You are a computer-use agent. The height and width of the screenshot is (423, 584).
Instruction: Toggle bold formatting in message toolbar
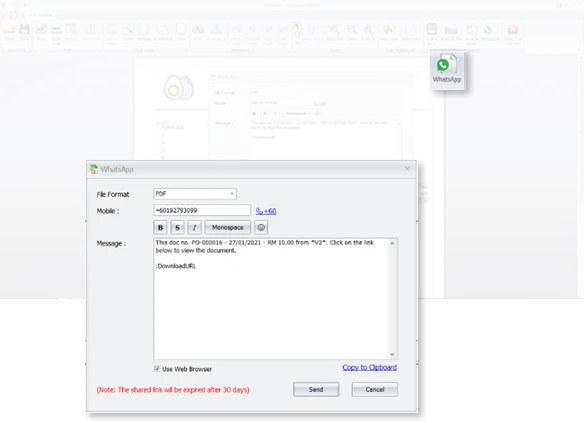click(160, 228)
